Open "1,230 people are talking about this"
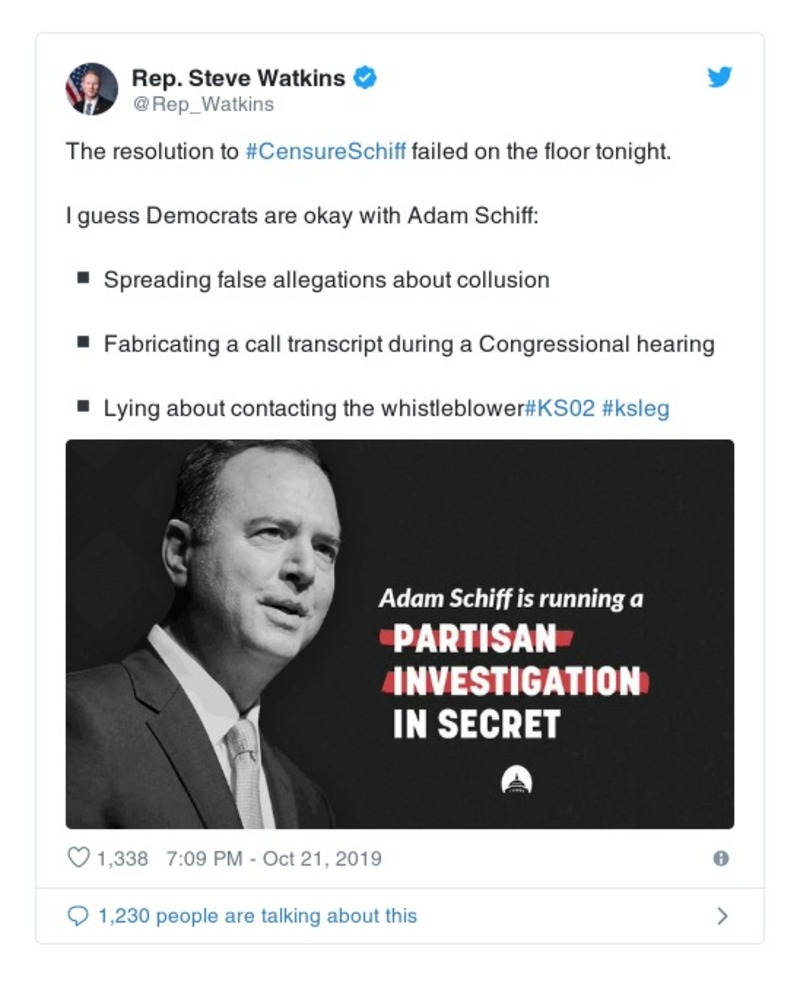This screenshot has height=981, width=800. pyautogui.click(x=257, y=915)
